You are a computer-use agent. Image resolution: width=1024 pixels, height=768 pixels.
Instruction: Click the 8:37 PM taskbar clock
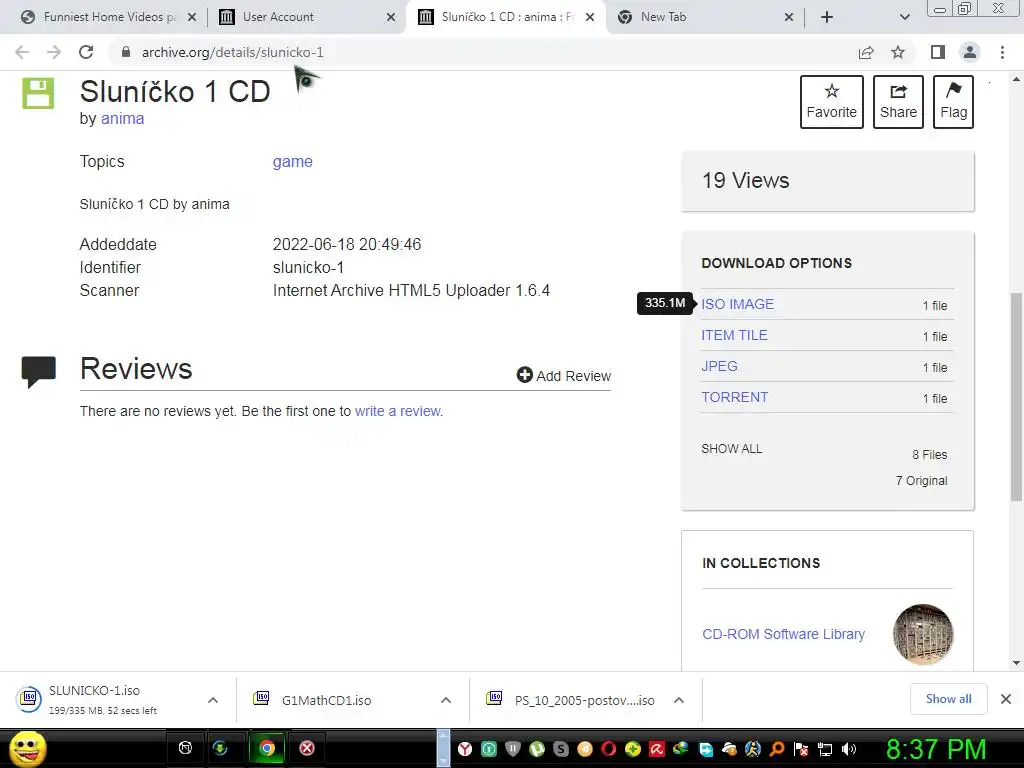point(936,748)
